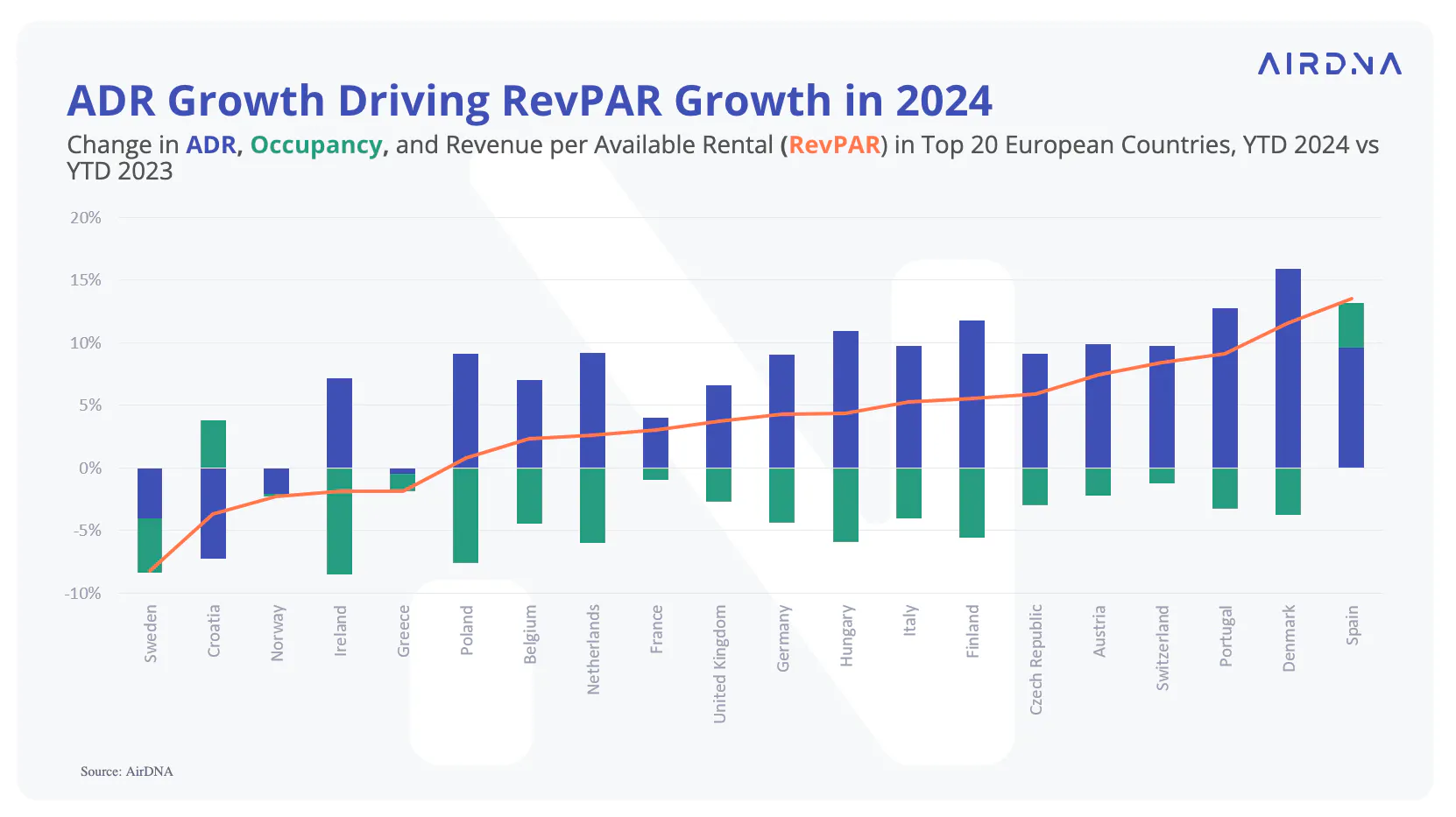Click the Czech Republic axis label
The width and height of the screenshot is (1456, 817).
[1036, 659]
